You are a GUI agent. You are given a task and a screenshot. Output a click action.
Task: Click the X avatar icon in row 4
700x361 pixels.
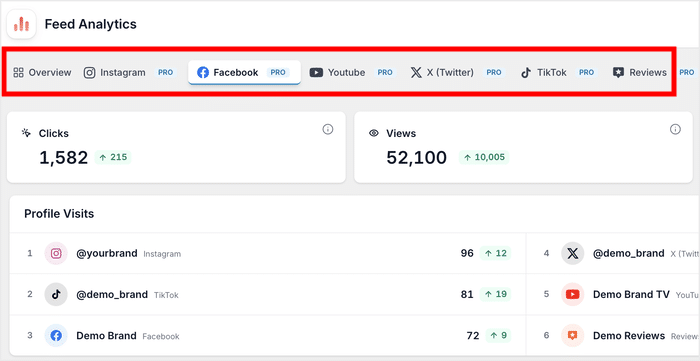[x=573, y=253]
